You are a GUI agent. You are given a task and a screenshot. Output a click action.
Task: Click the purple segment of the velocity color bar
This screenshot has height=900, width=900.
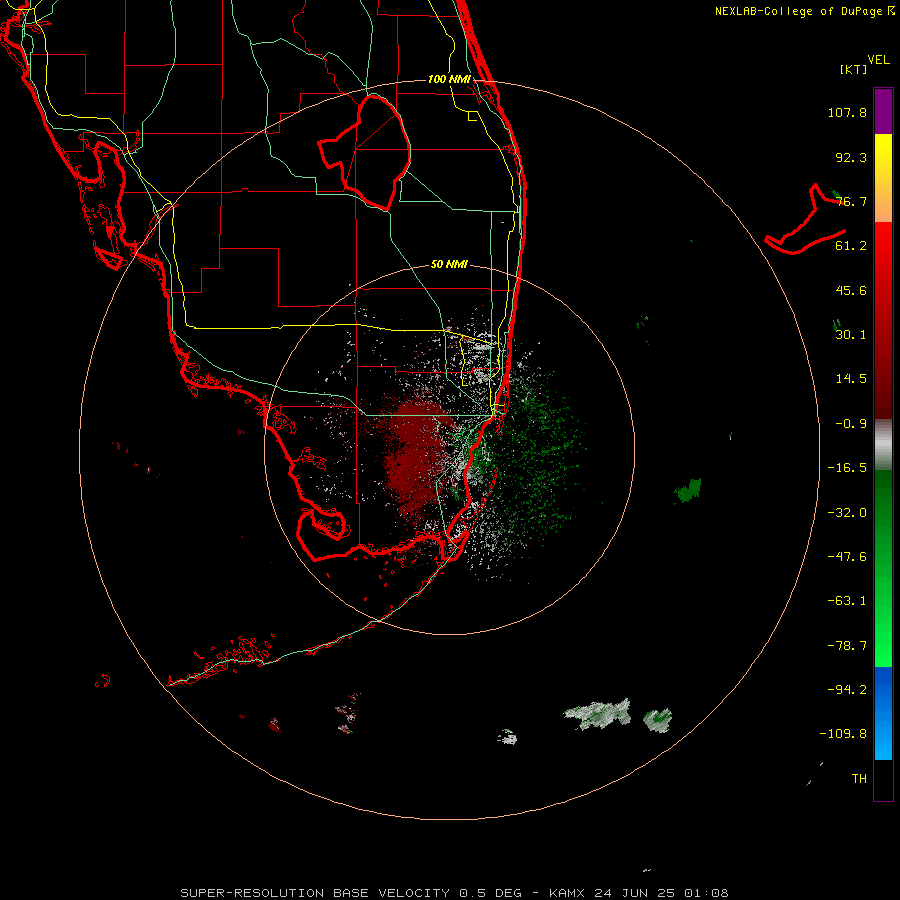pos(883,111)
